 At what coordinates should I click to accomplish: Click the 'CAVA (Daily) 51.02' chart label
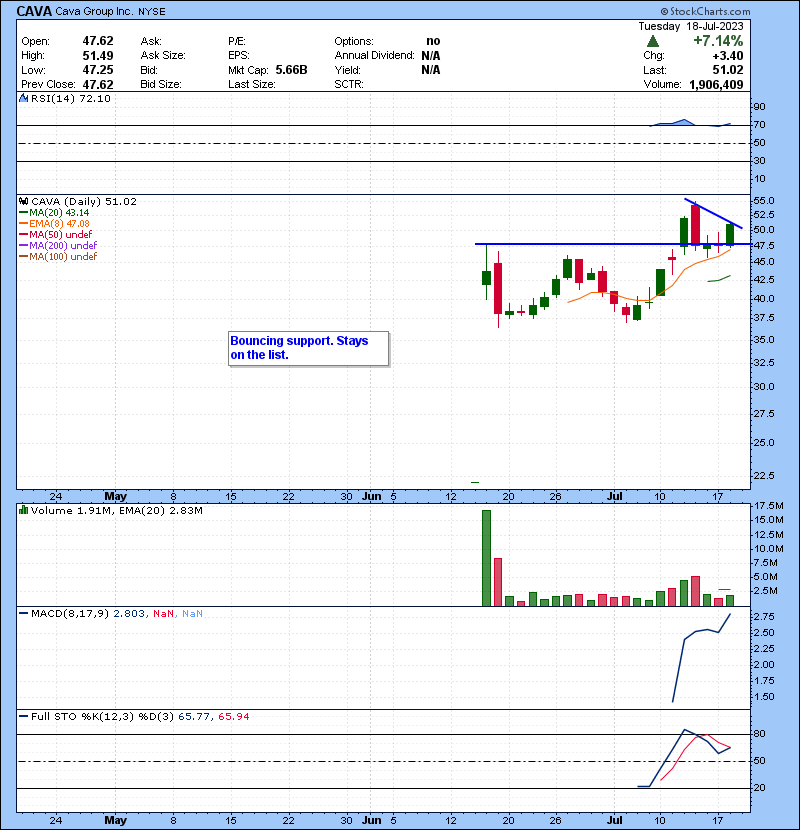84,201
